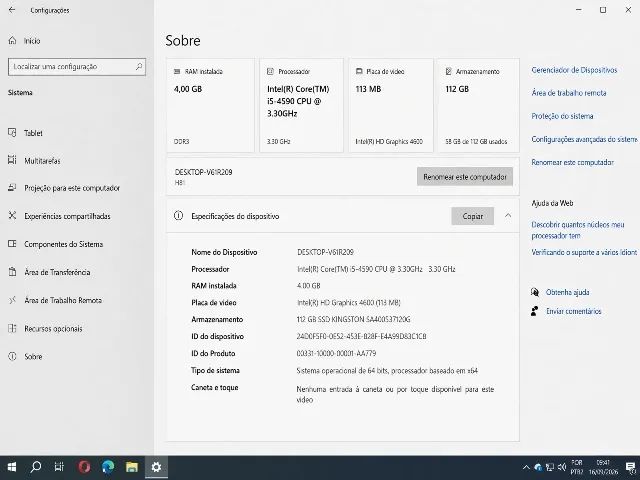The image size is (640, 480).
Task: Click the Área de Trabalho Remota icon
Action: 12,300
